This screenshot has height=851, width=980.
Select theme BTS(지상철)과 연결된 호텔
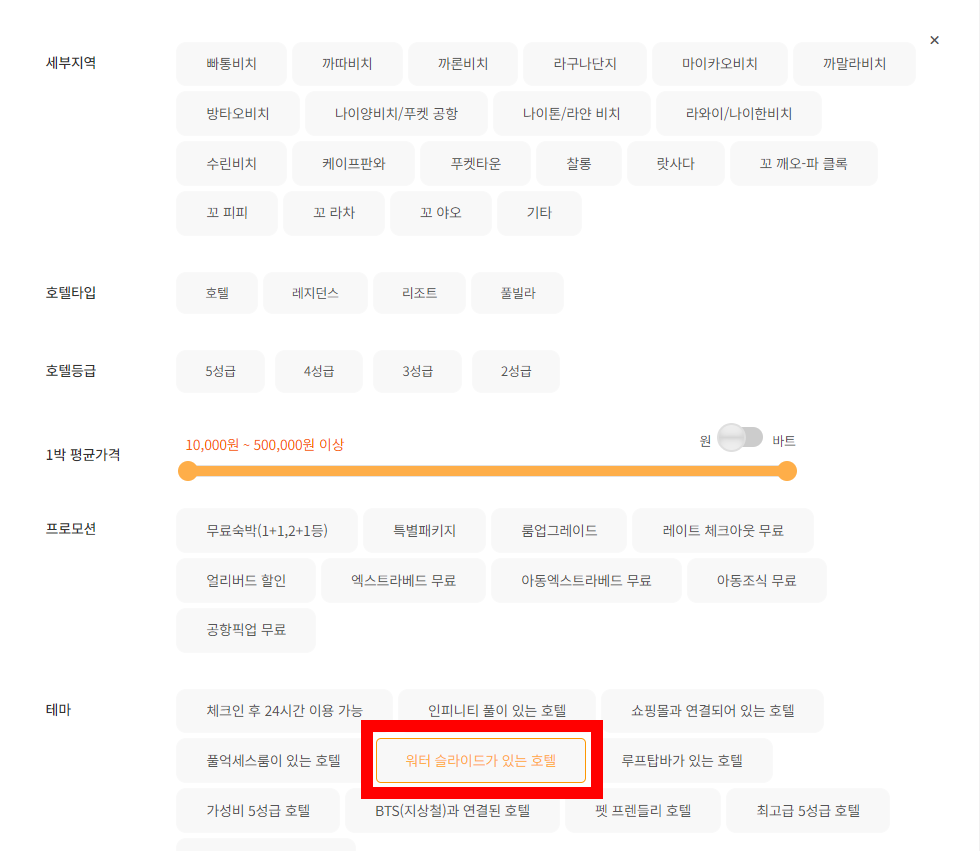click(x=452, y=811)
